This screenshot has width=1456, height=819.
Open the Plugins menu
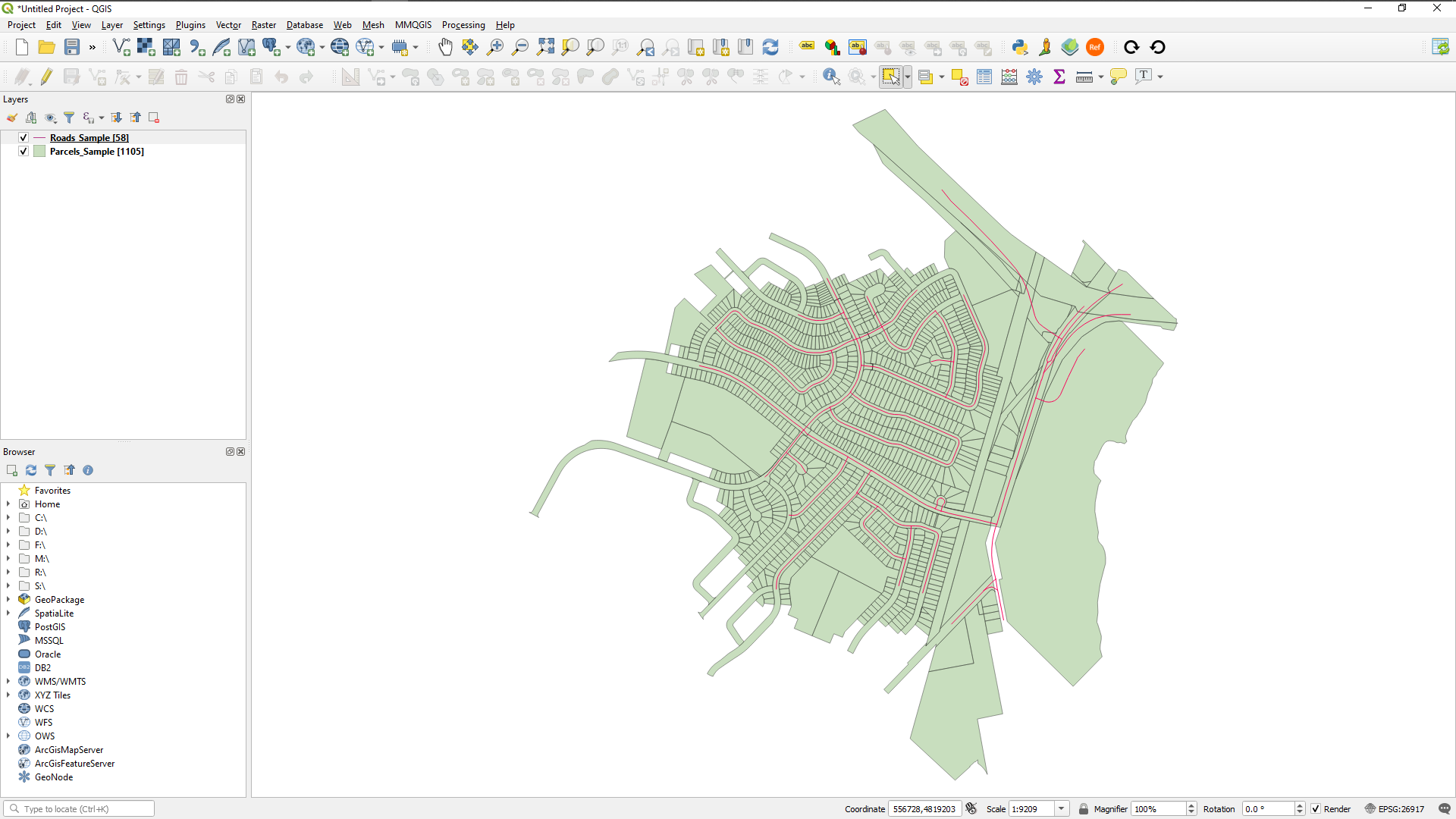190,25
